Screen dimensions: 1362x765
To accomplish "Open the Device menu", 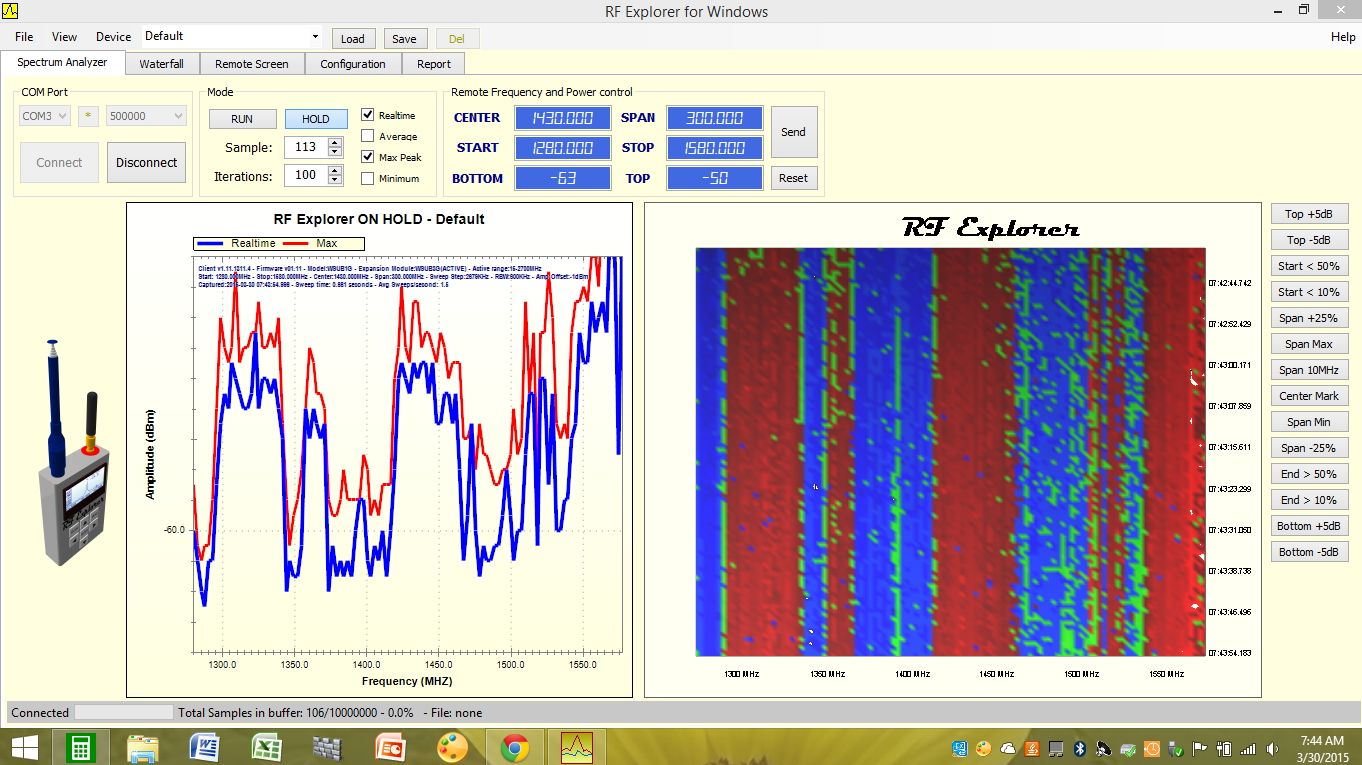I will click(x=113, y=37).
